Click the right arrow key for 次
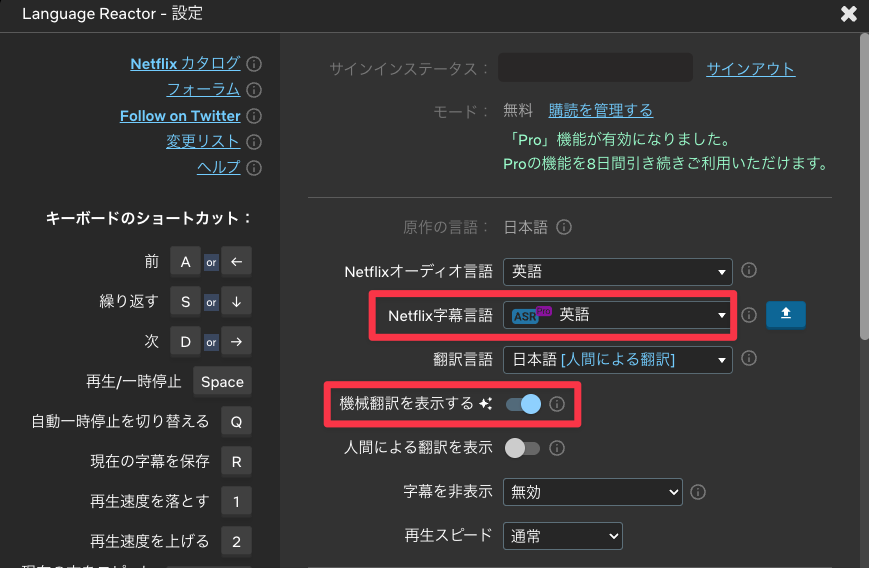Viewport: 869px width, 568px height. [x=237, y=341]
